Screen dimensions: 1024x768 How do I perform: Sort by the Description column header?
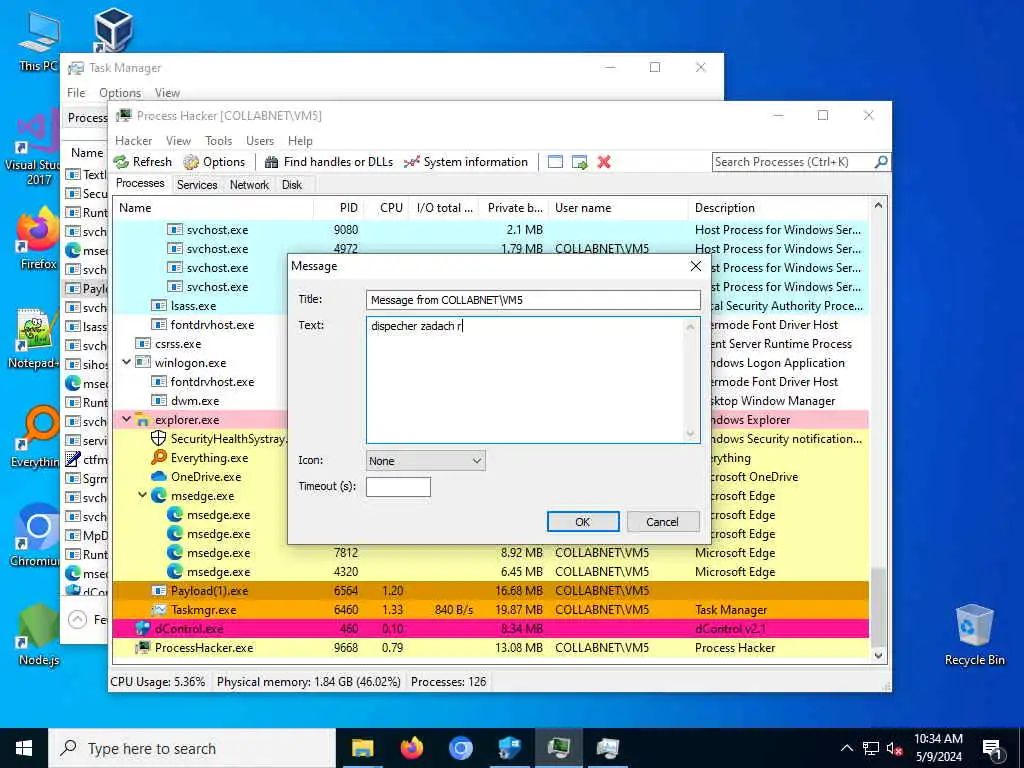pyautogui.click(x=780, y=208)
